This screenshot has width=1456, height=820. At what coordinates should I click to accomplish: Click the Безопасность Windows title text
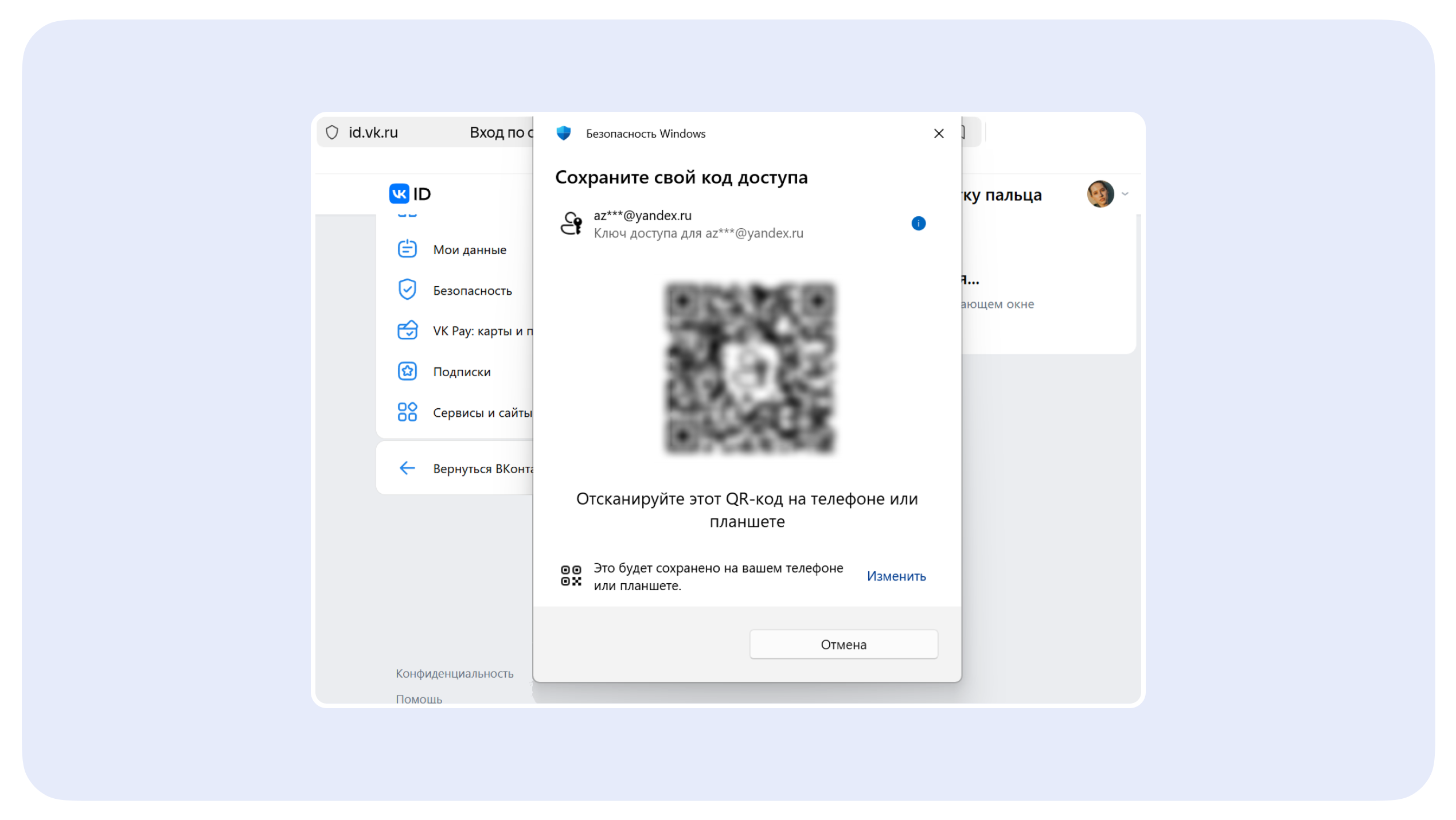645,134
